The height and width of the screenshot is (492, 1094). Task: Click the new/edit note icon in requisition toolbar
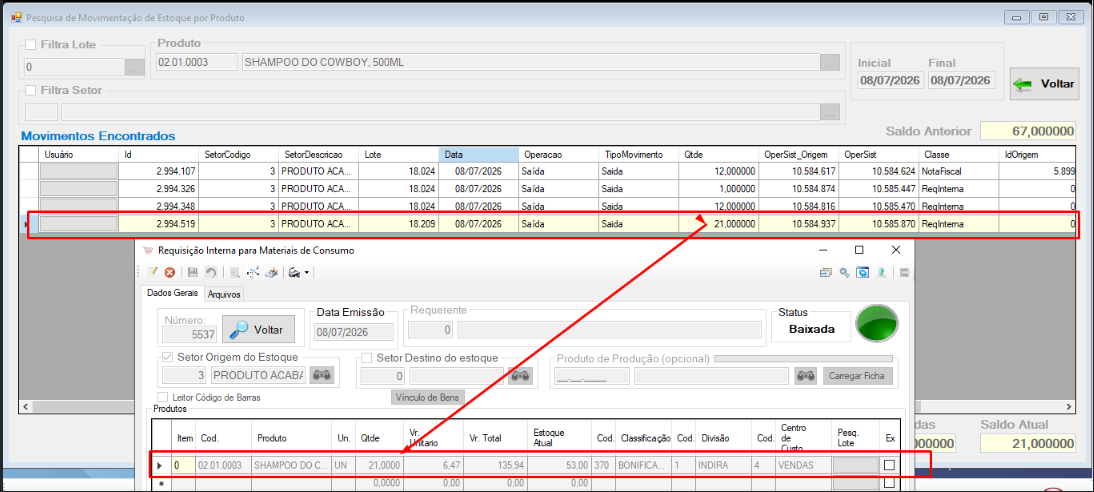[x=151, y=274]
